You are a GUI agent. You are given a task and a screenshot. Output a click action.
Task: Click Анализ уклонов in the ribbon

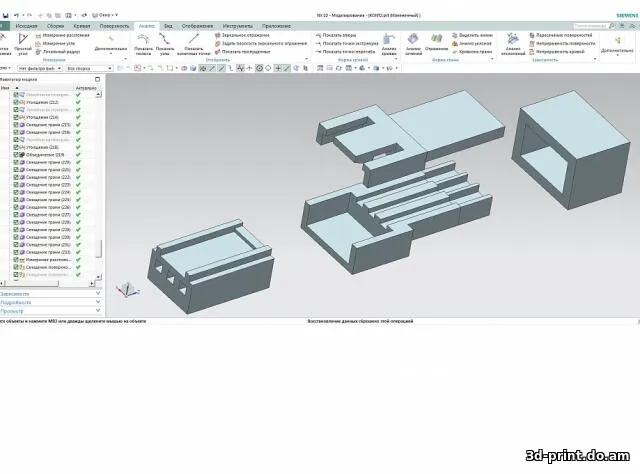[472, 43]
